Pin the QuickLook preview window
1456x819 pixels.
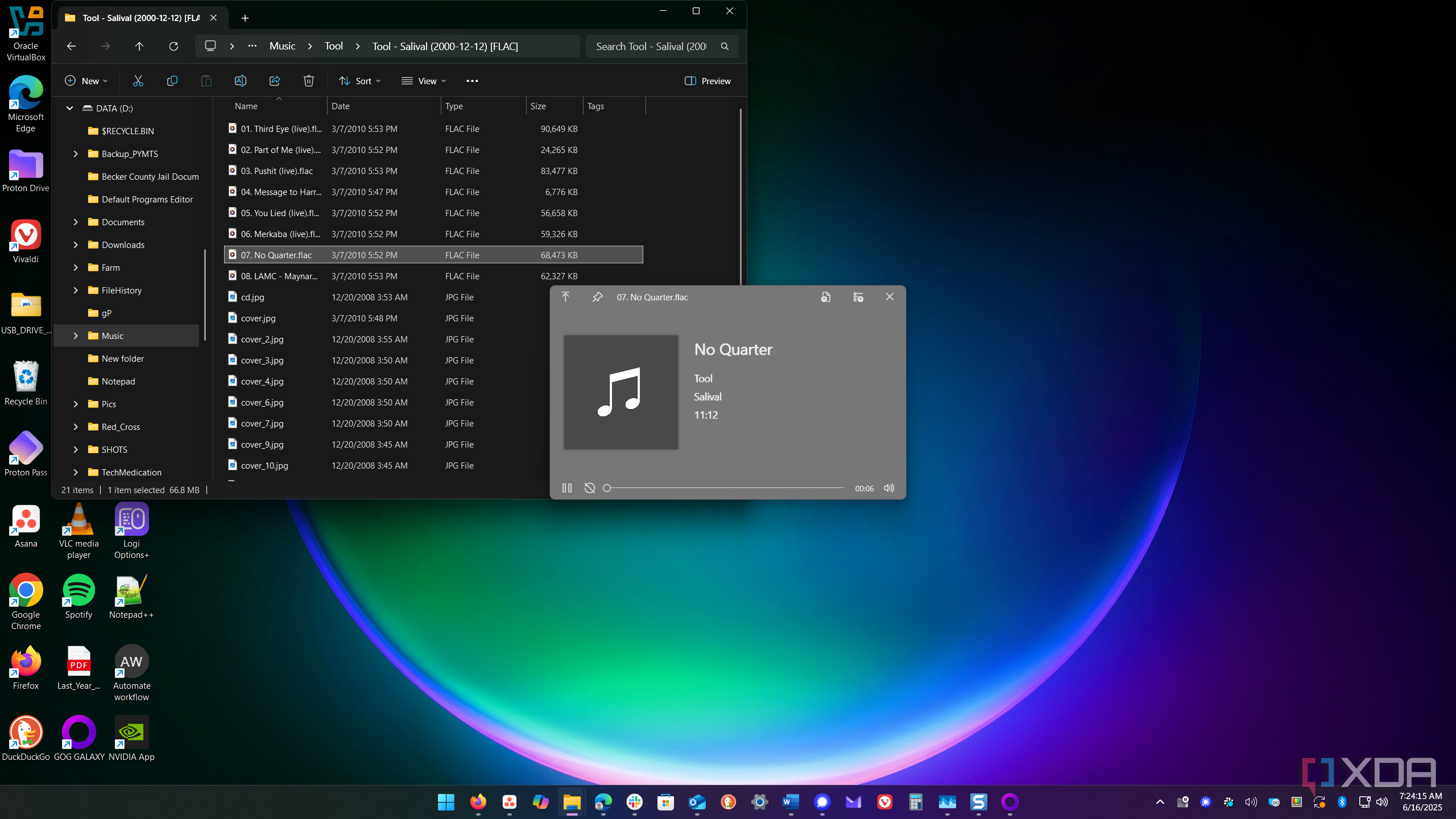click(597, 297)
